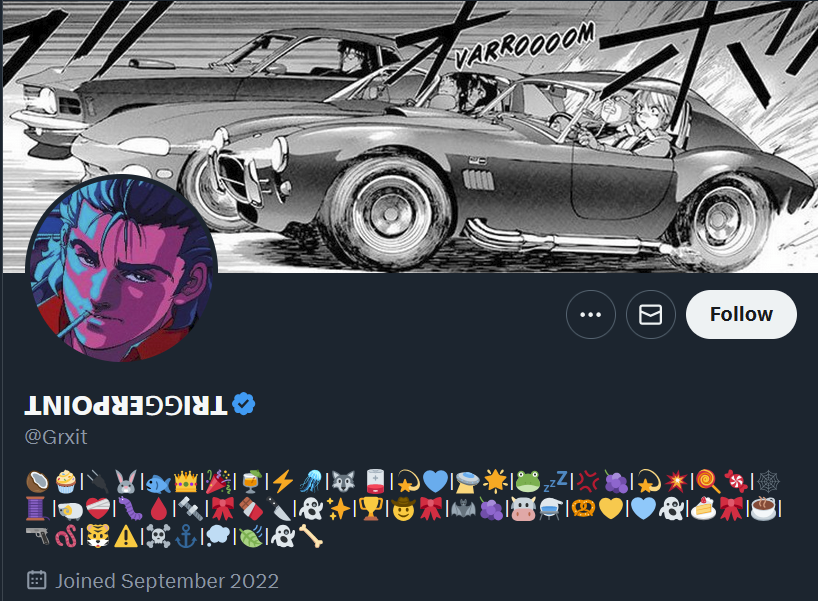Viewport: 818px width, 601px height.
Task: Open the three-dot more options menu
Action: coord(591,315)
